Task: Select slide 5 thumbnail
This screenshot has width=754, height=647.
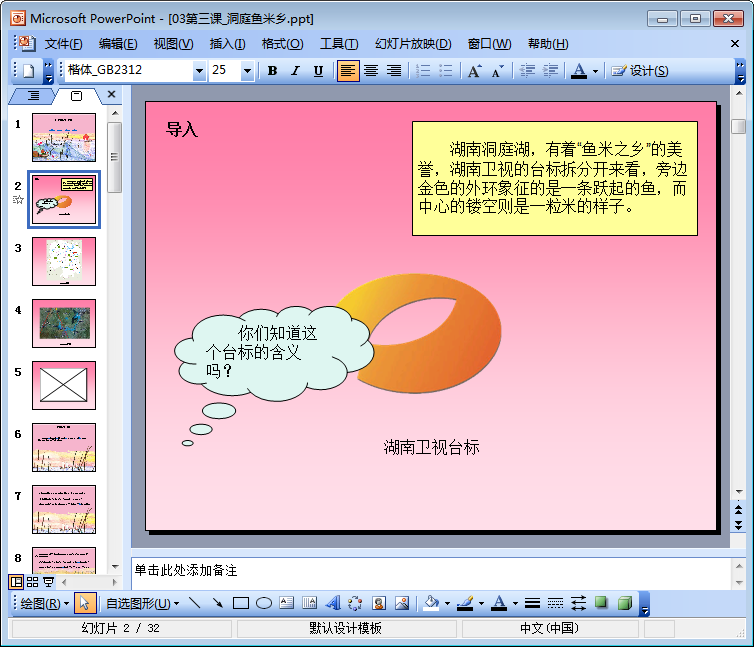Action: pyautogui.click(x=64, y=385)
